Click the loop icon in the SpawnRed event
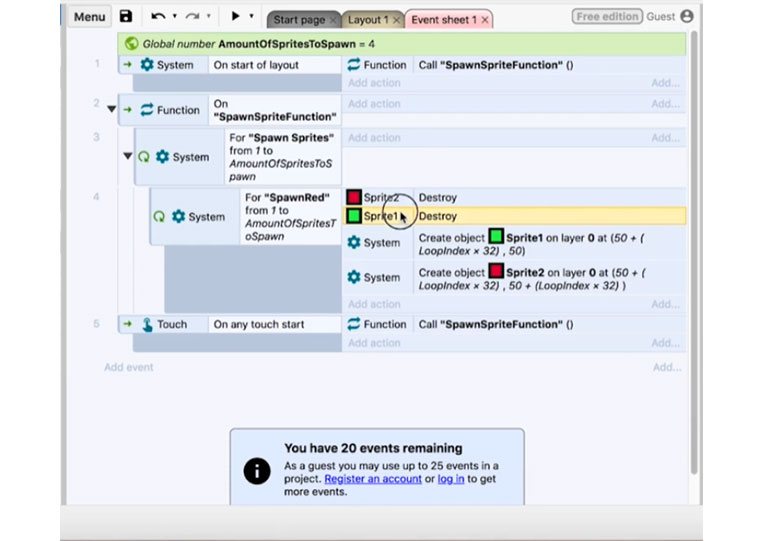 [159, 216]
